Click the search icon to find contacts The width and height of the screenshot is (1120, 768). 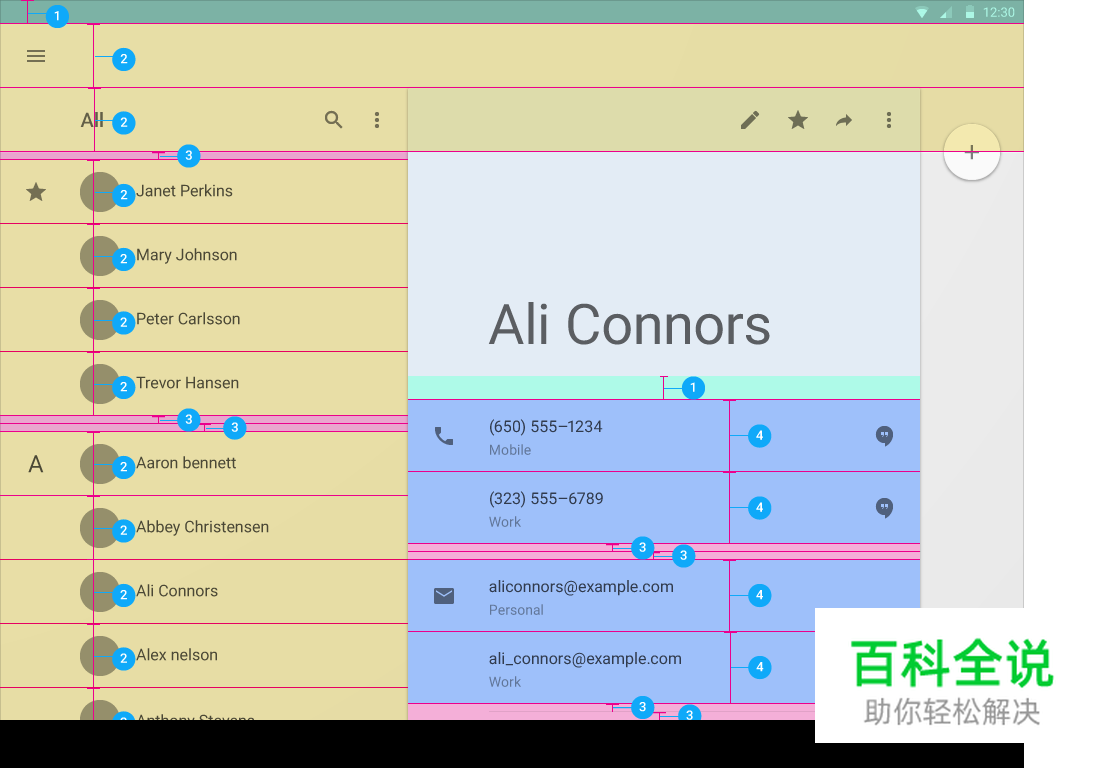tap(334, 120)
